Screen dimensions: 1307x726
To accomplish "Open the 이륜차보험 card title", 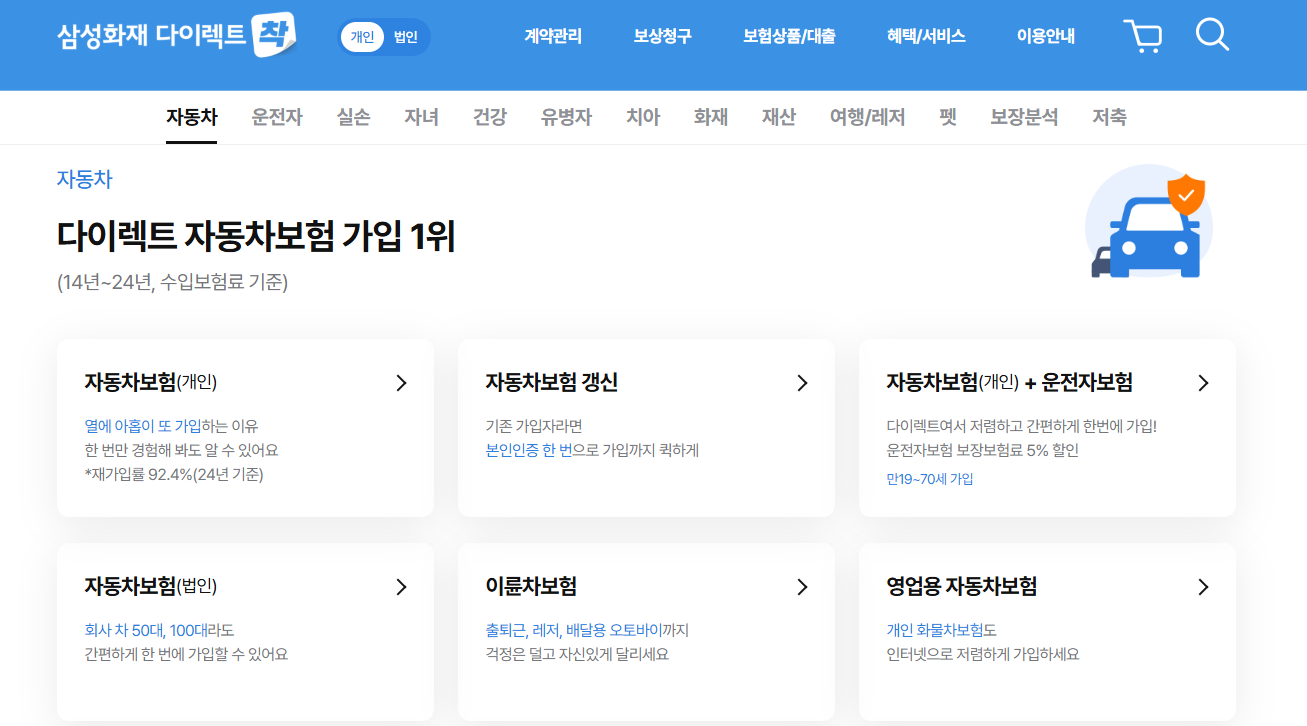I will [531, 586].
